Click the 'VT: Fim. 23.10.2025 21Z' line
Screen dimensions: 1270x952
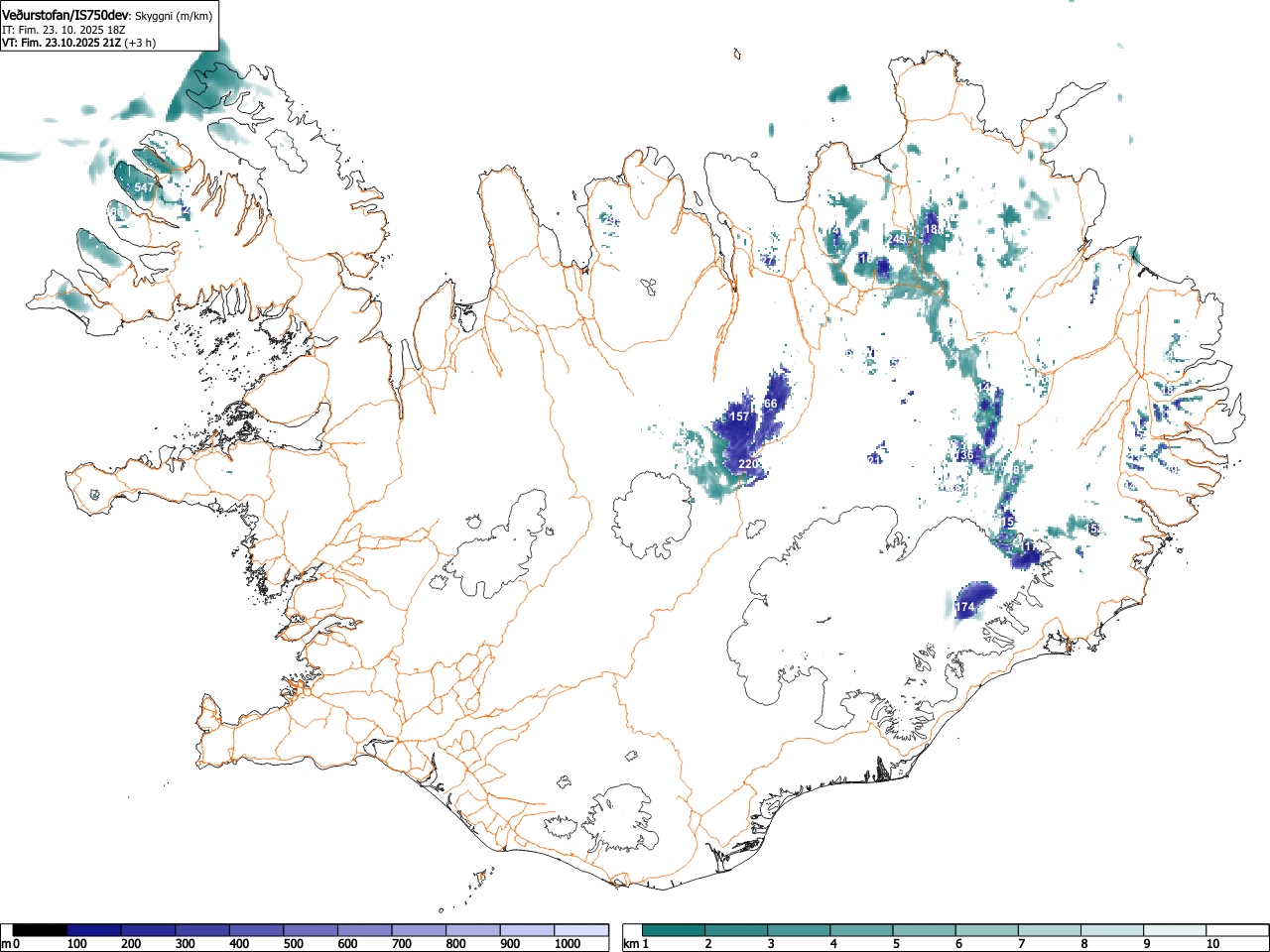62,43
